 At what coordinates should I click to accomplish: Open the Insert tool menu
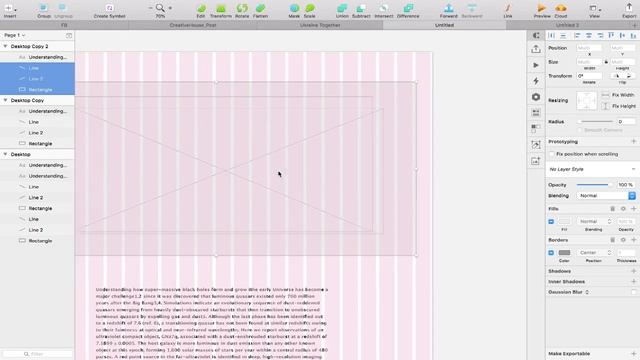click(x=10, y=8)
